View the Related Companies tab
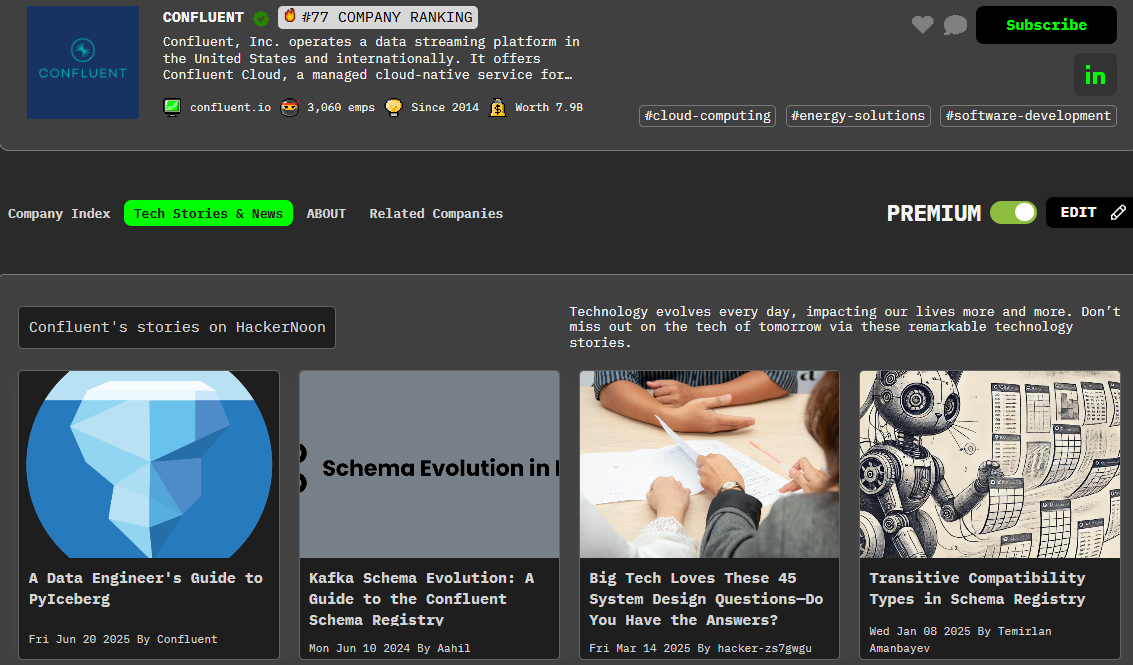The width and height of the screenshot is (1133, 665). [x=436, y=213]
